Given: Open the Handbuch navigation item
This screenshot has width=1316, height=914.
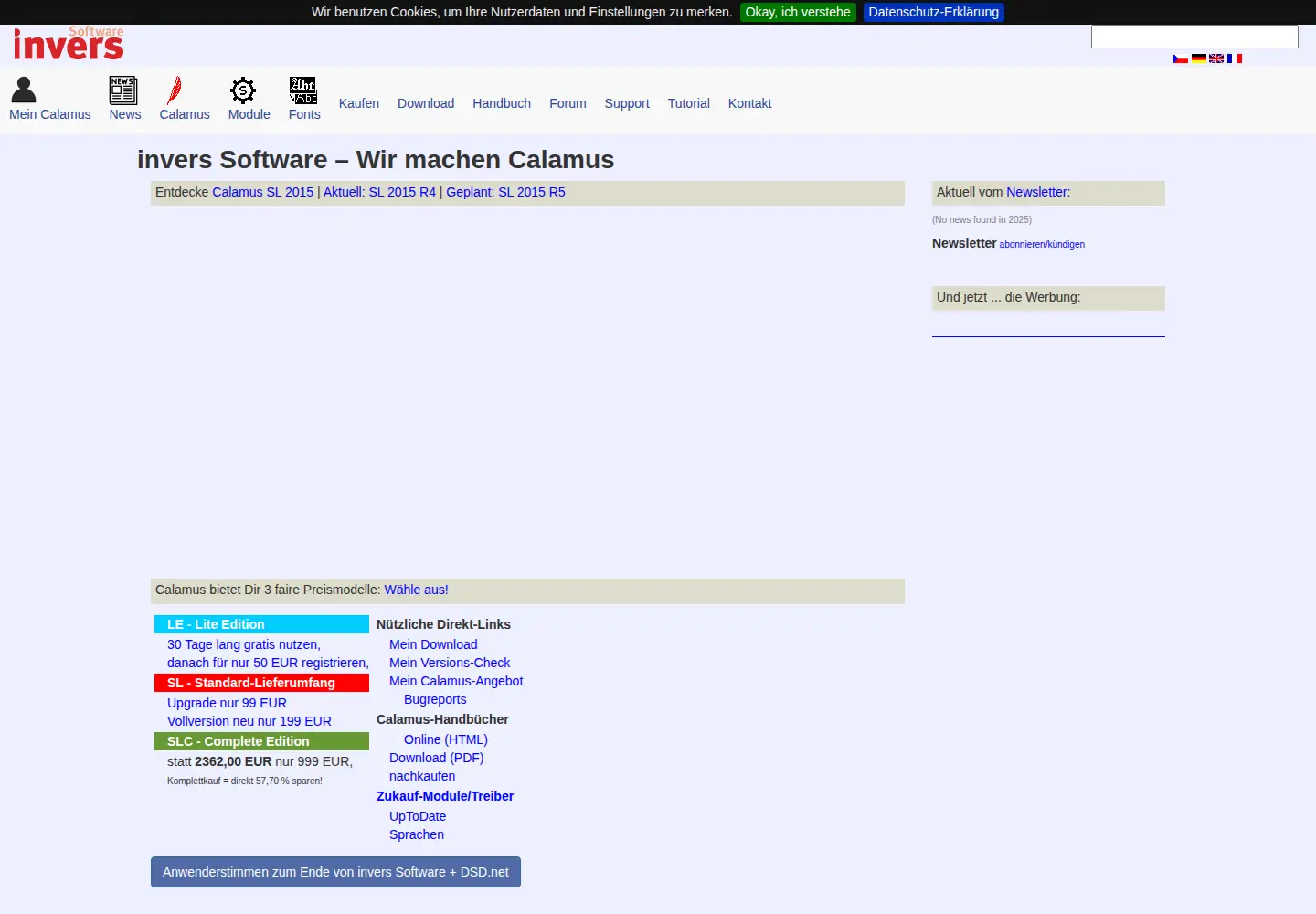Looking at the screenshot, I should (502, 103).
